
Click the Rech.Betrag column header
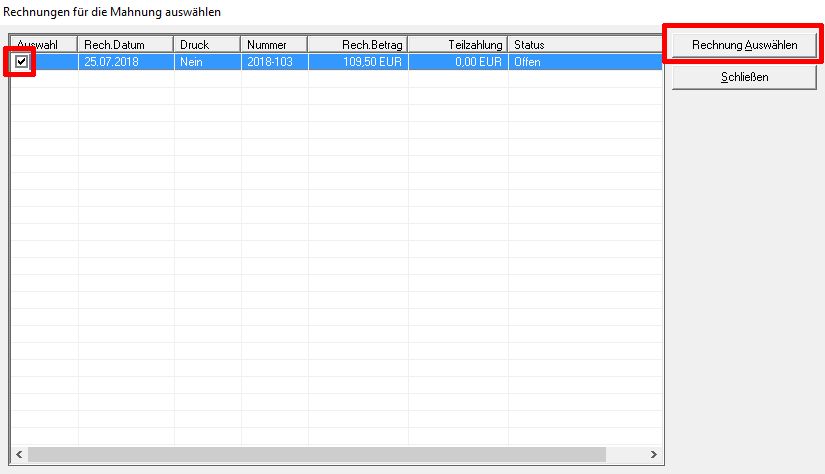point(358,45)
